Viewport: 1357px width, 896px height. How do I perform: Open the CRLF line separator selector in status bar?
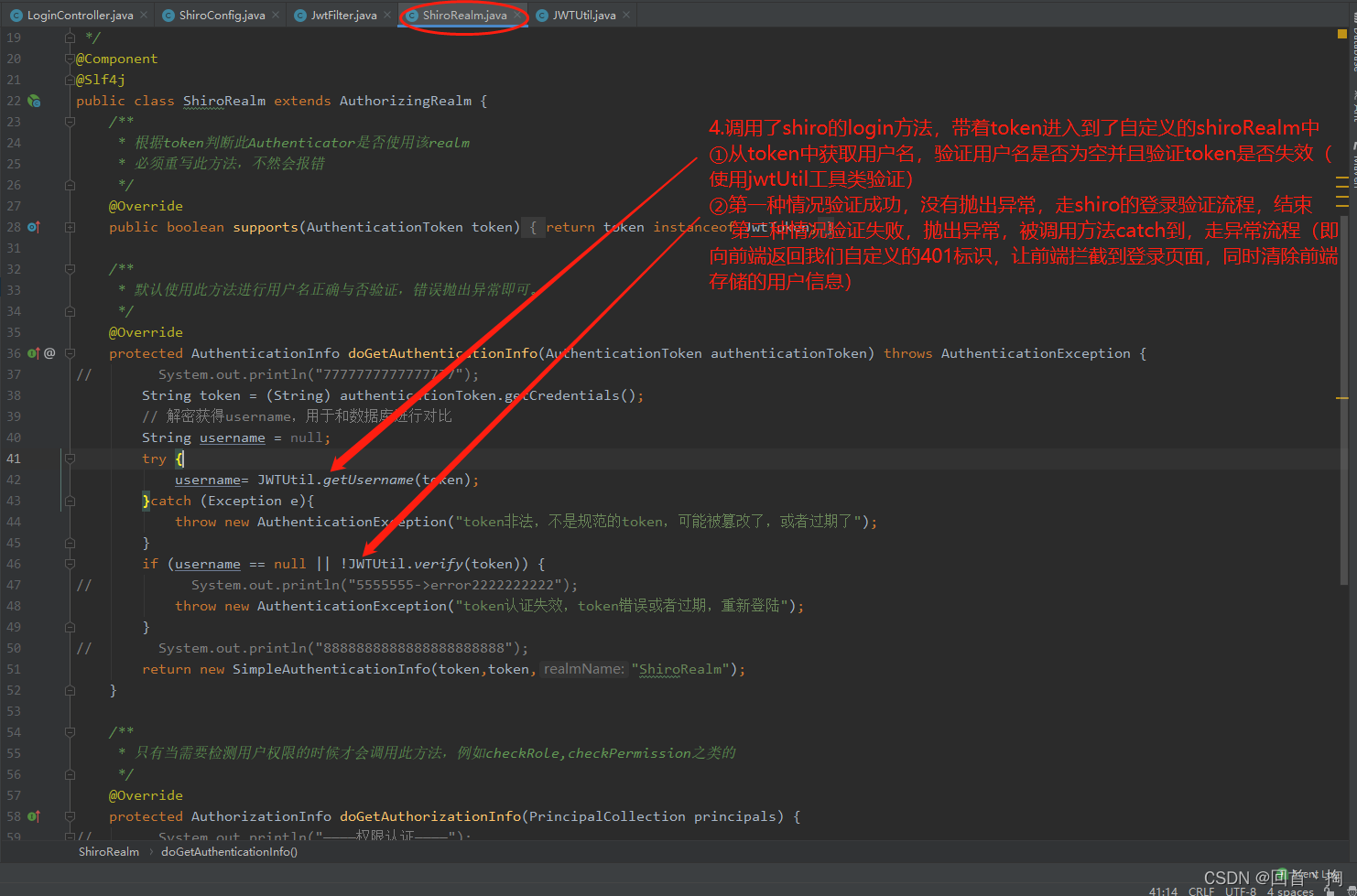1201,891
